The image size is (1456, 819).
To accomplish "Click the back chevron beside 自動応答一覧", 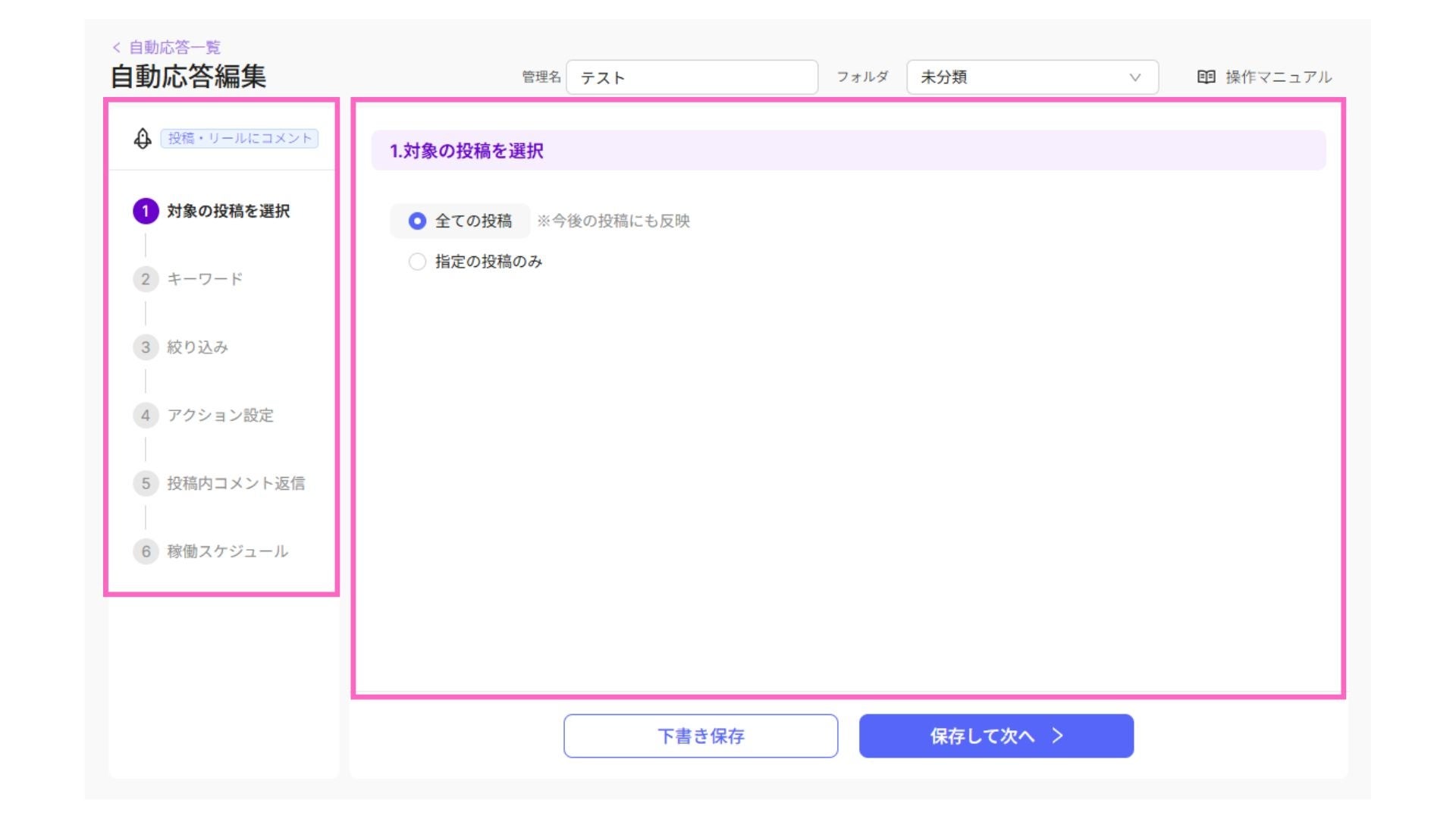I will click(x=117, y=47).
